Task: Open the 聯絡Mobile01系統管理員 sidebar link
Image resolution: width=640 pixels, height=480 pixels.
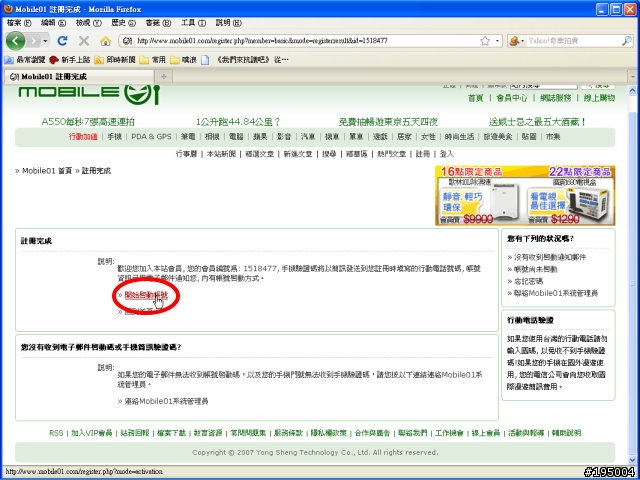Action: (x=556, y=293)
